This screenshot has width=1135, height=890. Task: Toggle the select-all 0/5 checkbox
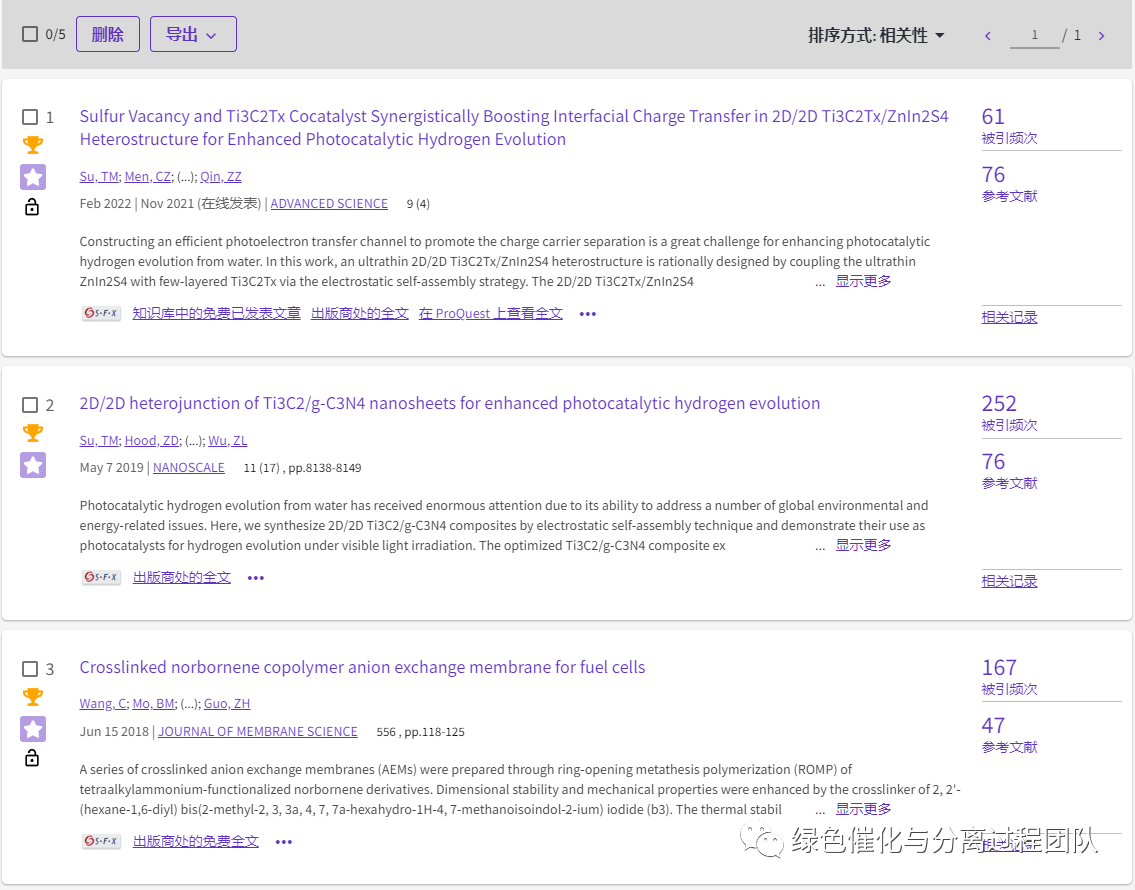30,34
